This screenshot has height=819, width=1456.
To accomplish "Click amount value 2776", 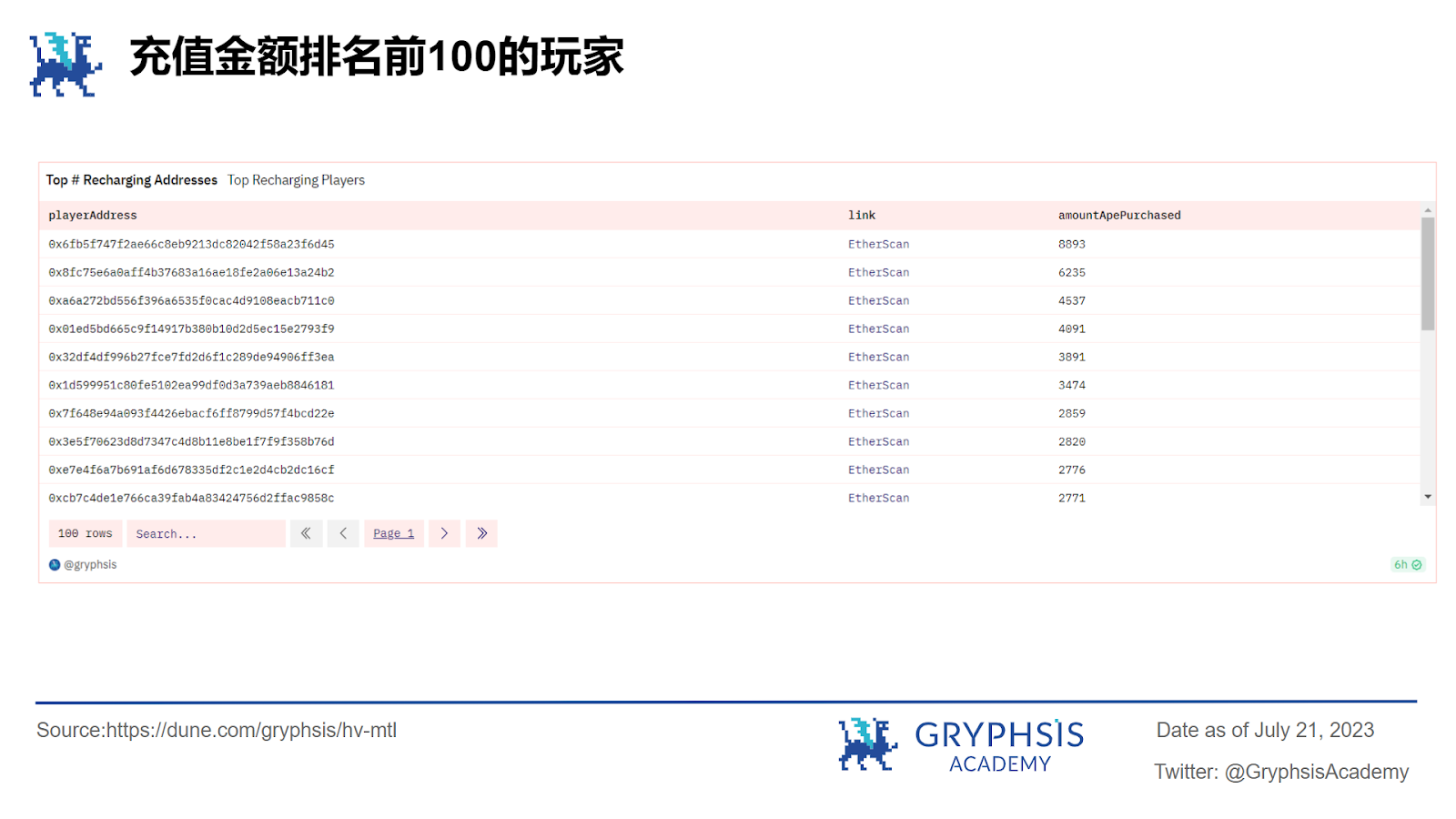I will pyautogui.click(x=1072, y=470).
